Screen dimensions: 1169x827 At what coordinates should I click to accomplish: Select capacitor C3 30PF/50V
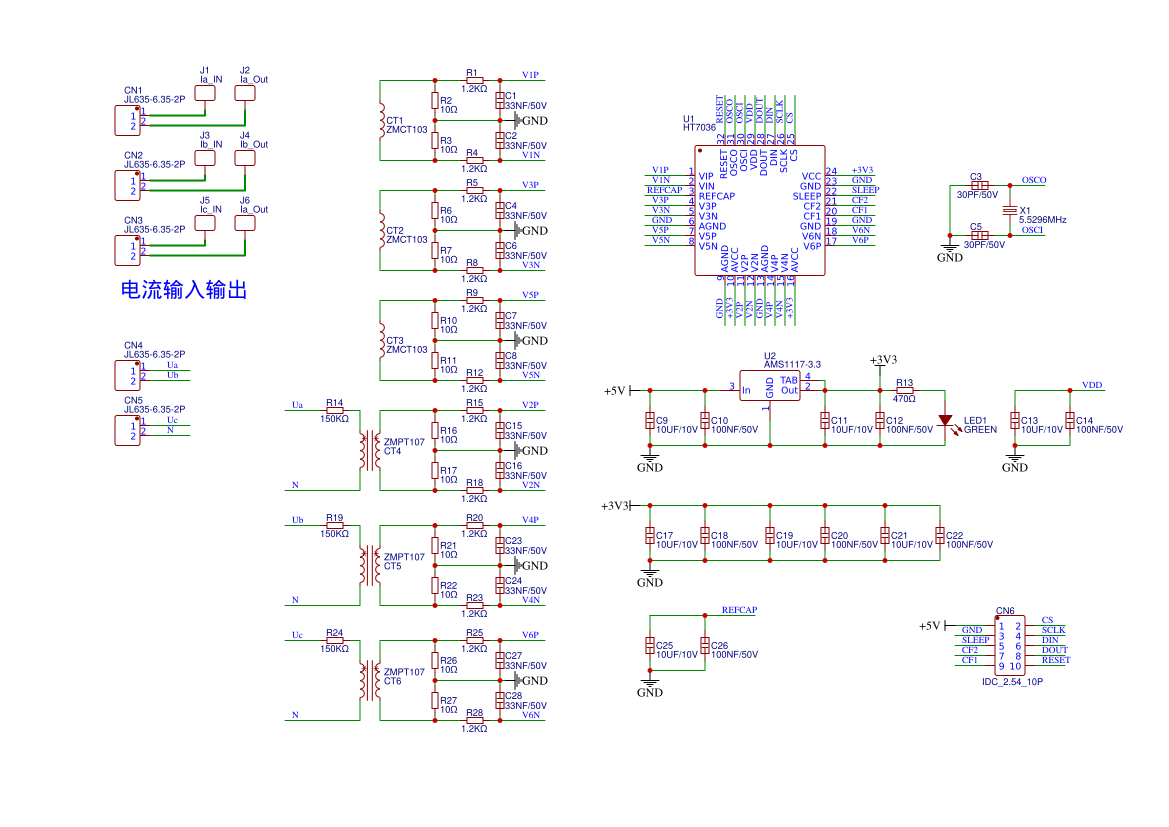coord(980,185)
